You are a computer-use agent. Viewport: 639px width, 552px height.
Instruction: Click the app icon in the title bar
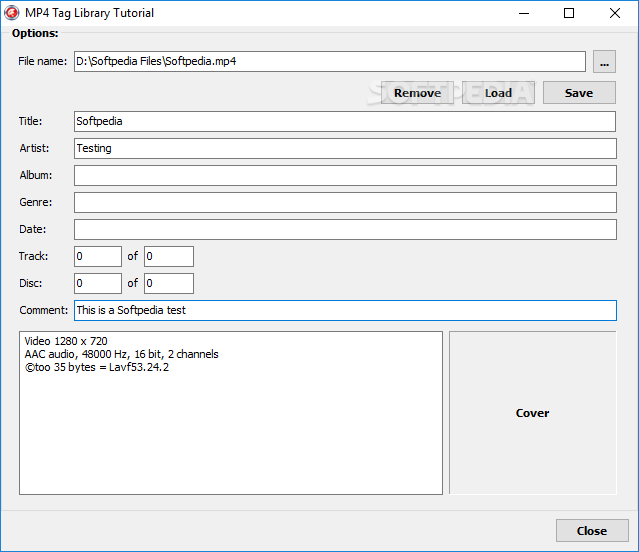(11, 13)
